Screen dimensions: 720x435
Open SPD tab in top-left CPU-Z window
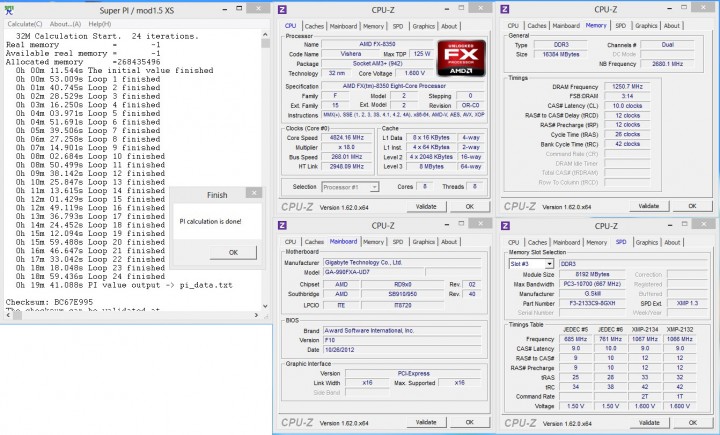click(x=398, y=26)
